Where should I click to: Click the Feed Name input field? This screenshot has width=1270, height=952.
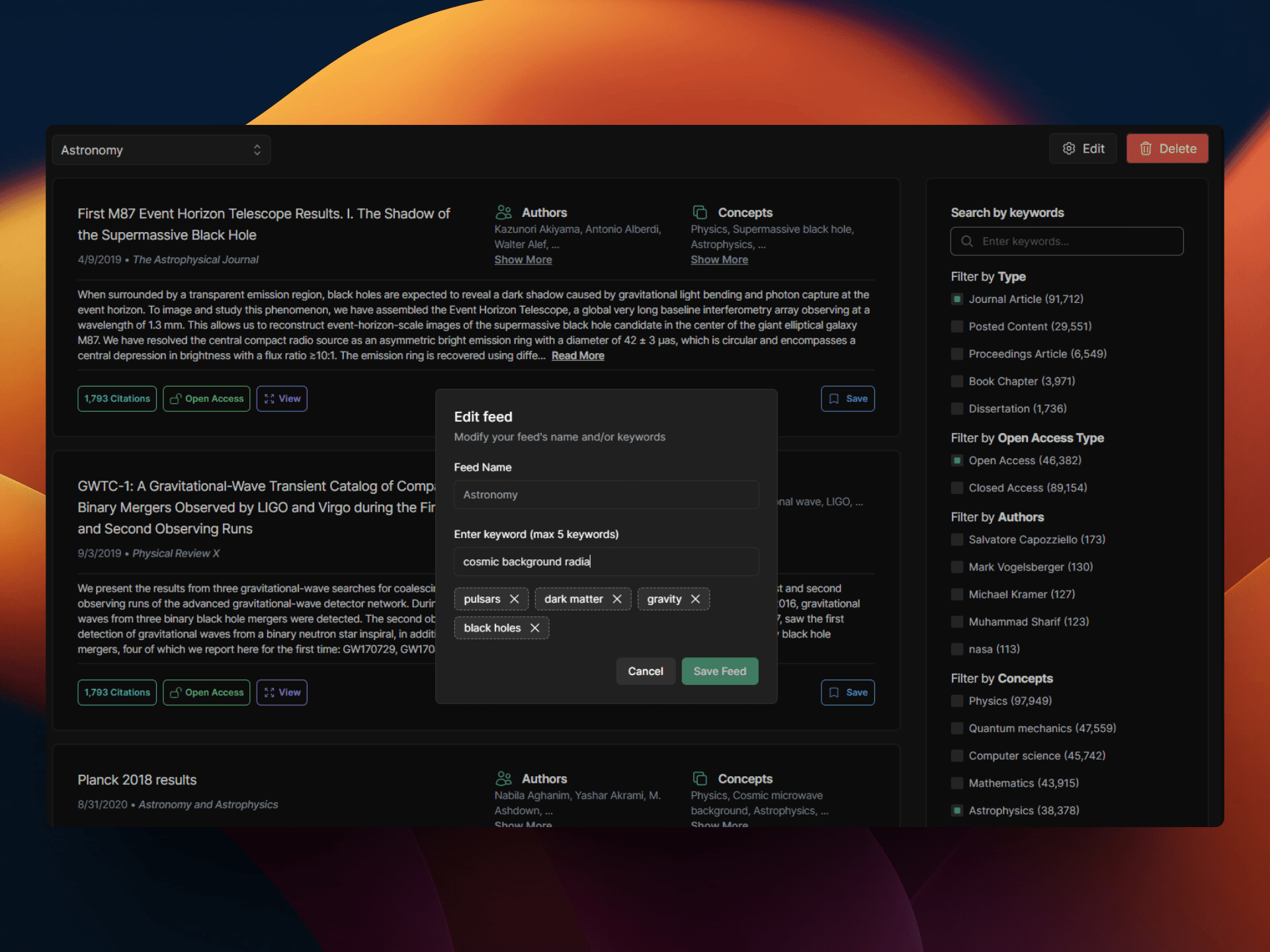point(606,495)
